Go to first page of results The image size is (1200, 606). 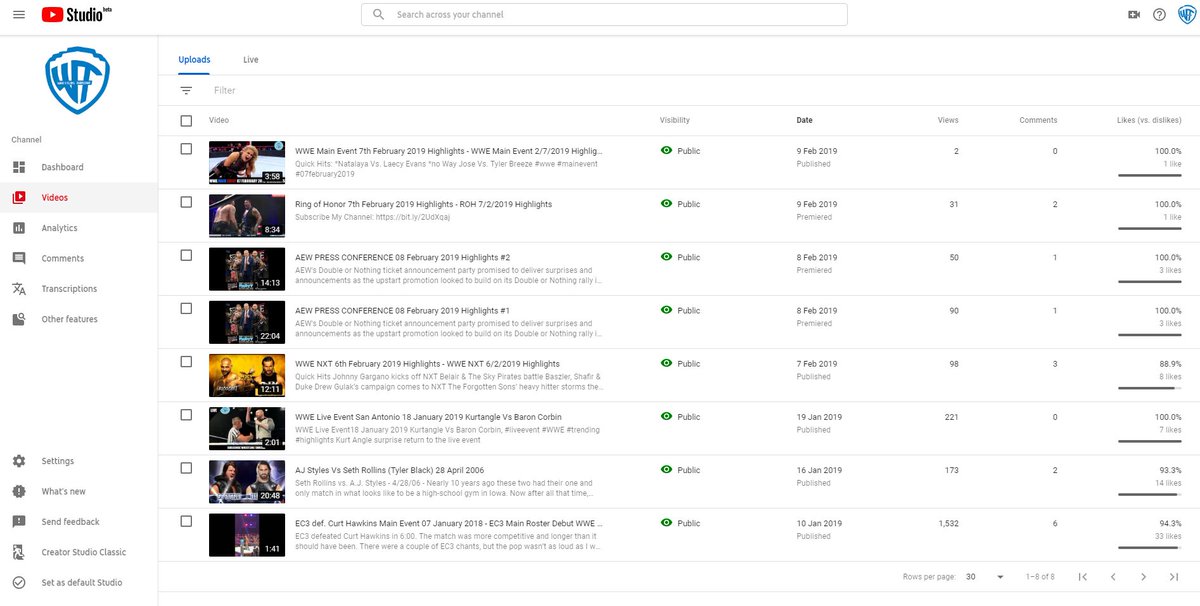pos(1082,577)
